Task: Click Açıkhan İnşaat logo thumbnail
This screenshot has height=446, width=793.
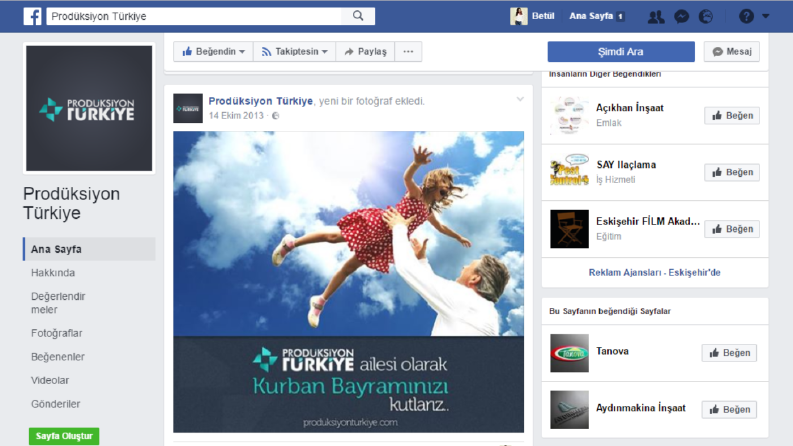Action: pyautogui.click(x=569, y=115)
